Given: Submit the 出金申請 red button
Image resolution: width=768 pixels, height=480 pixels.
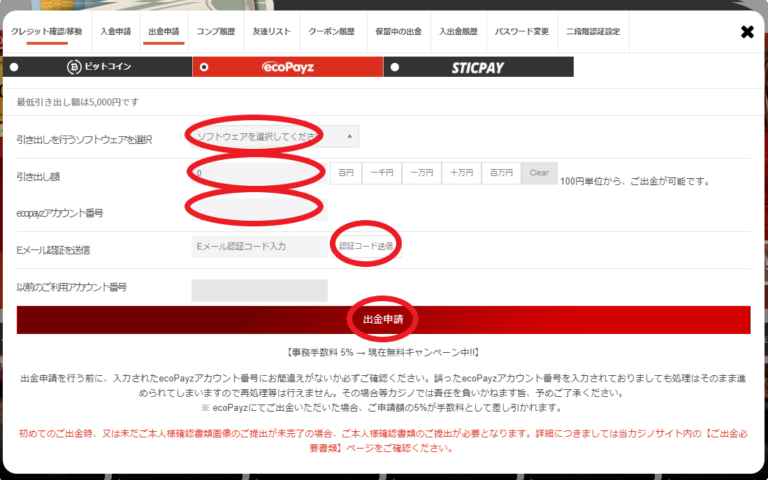Looking at the screenshot, I should point(384,320).
